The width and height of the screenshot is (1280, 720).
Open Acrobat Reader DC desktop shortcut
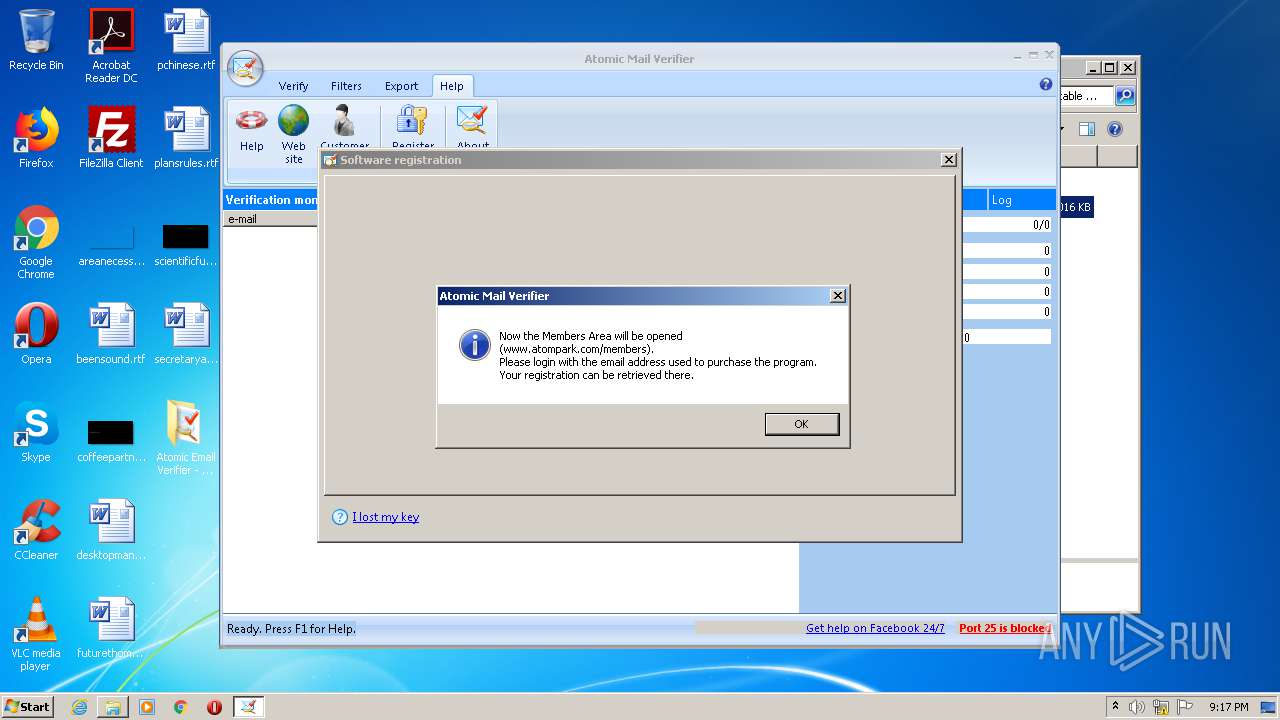point(111,46)
